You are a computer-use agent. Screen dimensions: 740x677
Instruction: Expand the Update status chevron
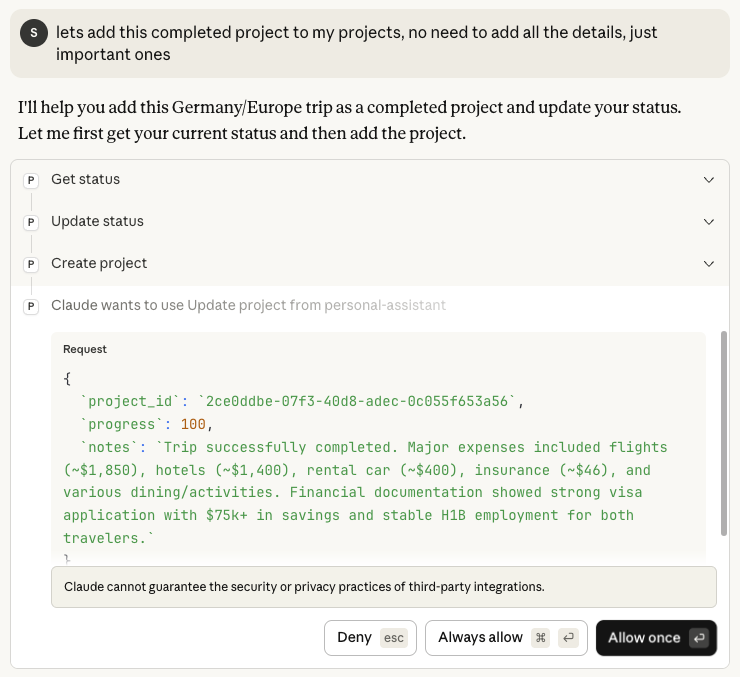(x=708, y=222)
